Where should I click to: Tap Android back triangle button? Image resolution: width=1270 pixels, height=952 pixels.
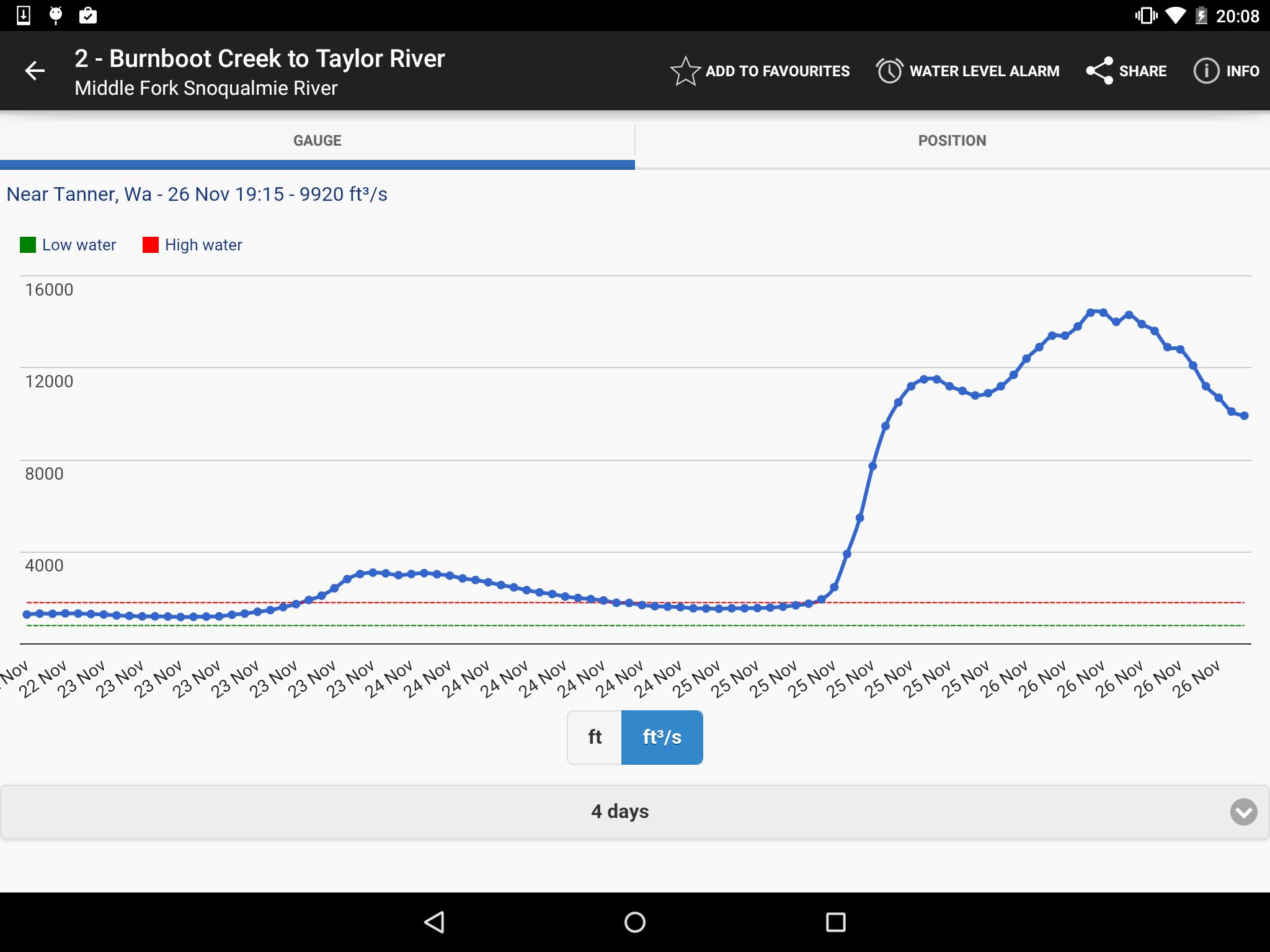point(434,922)
